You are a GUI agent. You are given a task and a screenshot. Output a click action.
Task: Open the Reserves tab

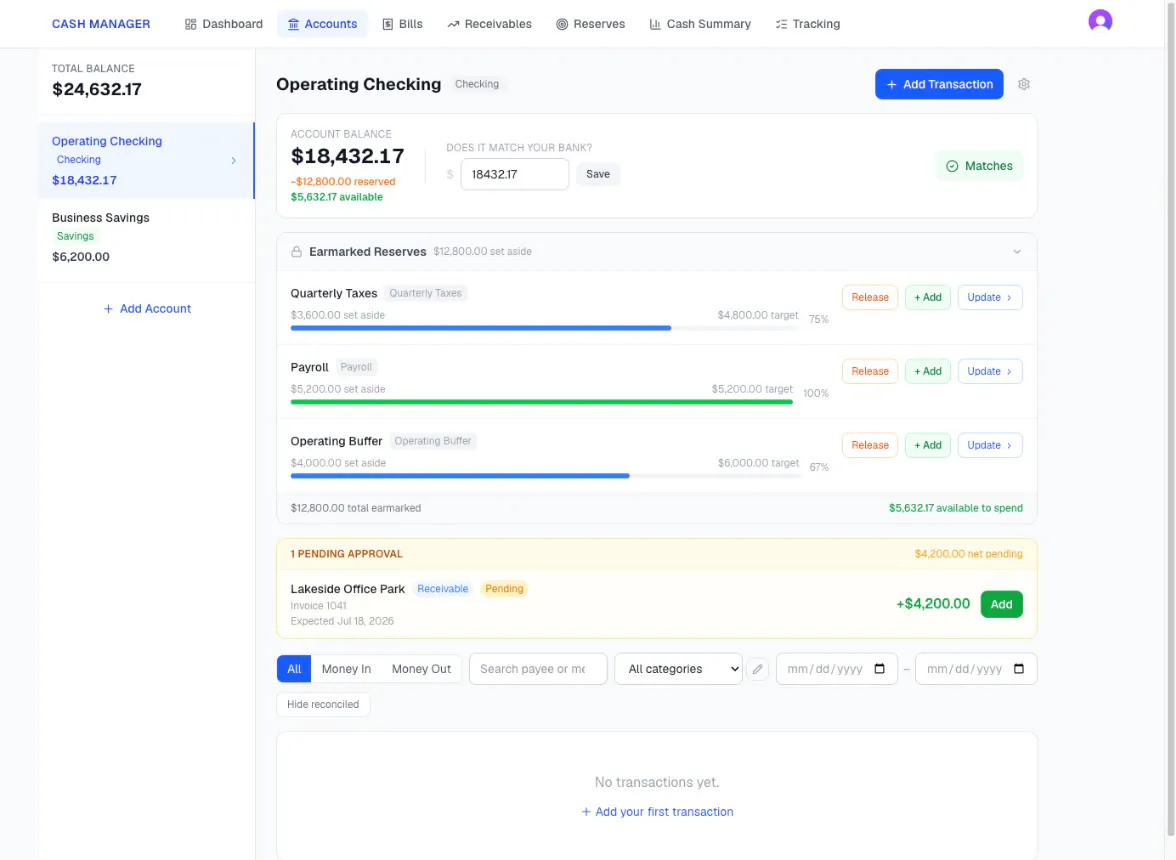point(590,24)
